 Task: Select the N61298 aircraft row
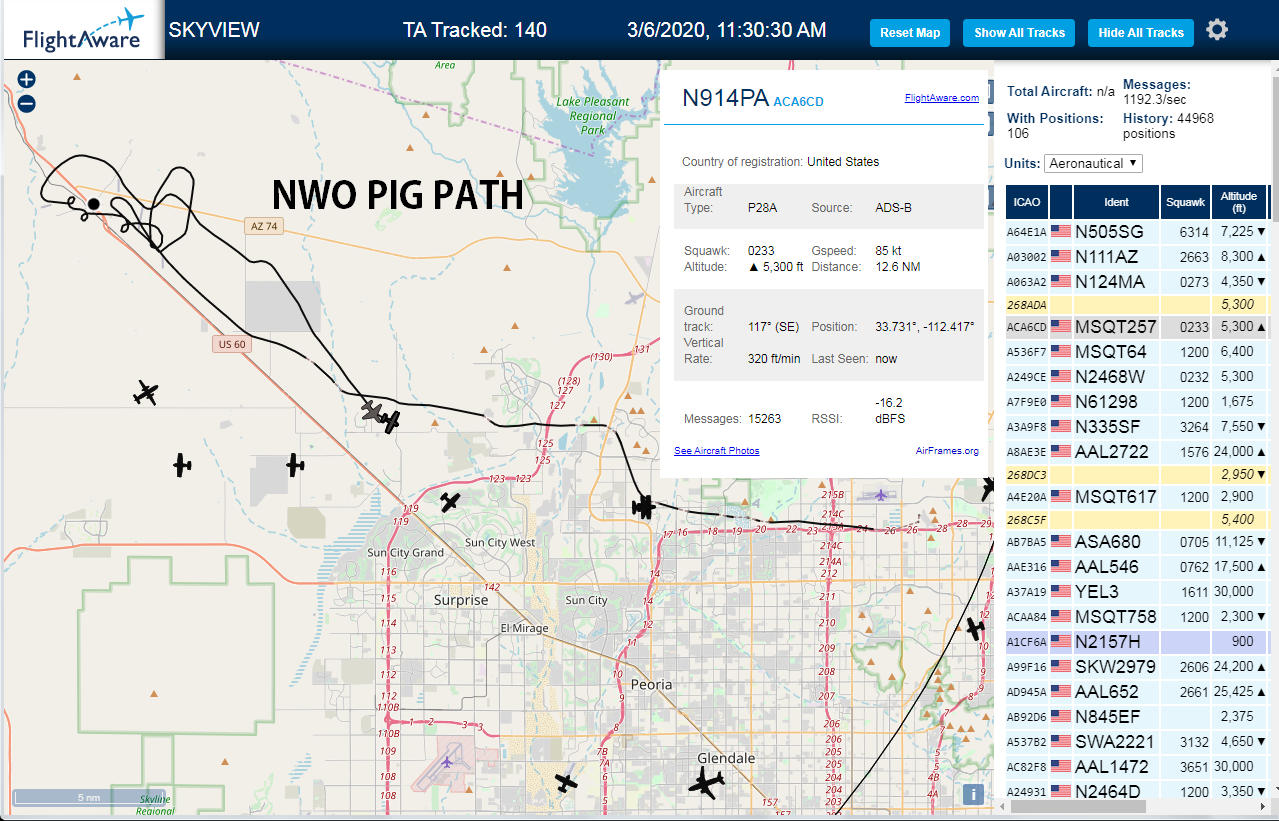pyautogui.click(x=1137, y=402)
